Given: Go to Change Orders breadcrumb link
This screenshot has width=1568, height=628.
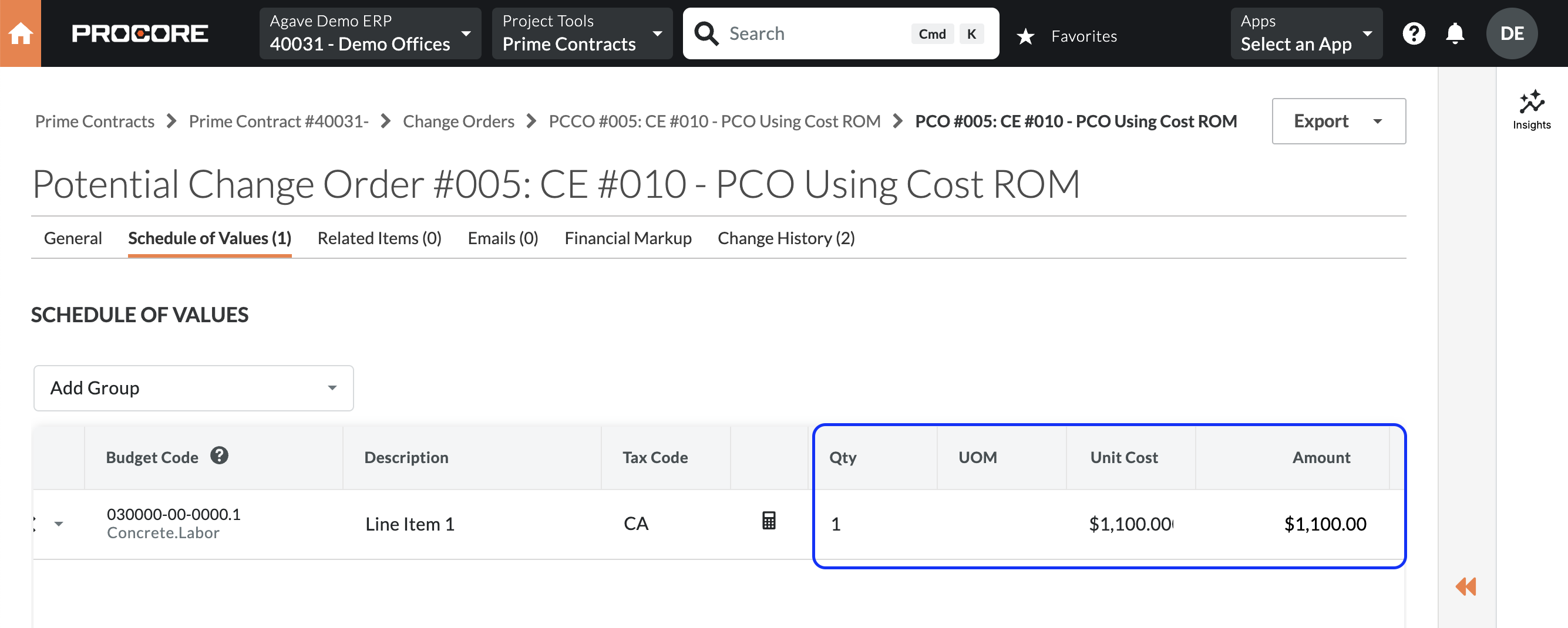Looking at the screenshot, I should [458, 121].
